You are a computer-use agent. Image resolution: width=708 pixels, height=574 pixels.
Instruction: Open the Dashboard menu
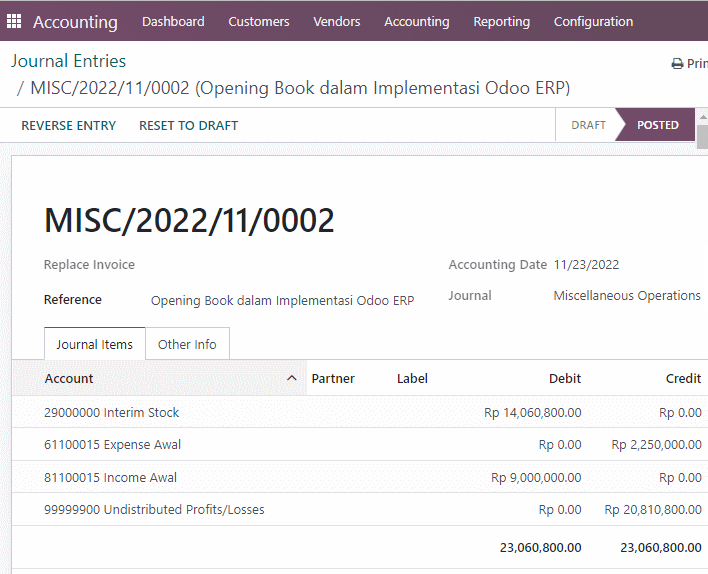click(x=173, y=21)
